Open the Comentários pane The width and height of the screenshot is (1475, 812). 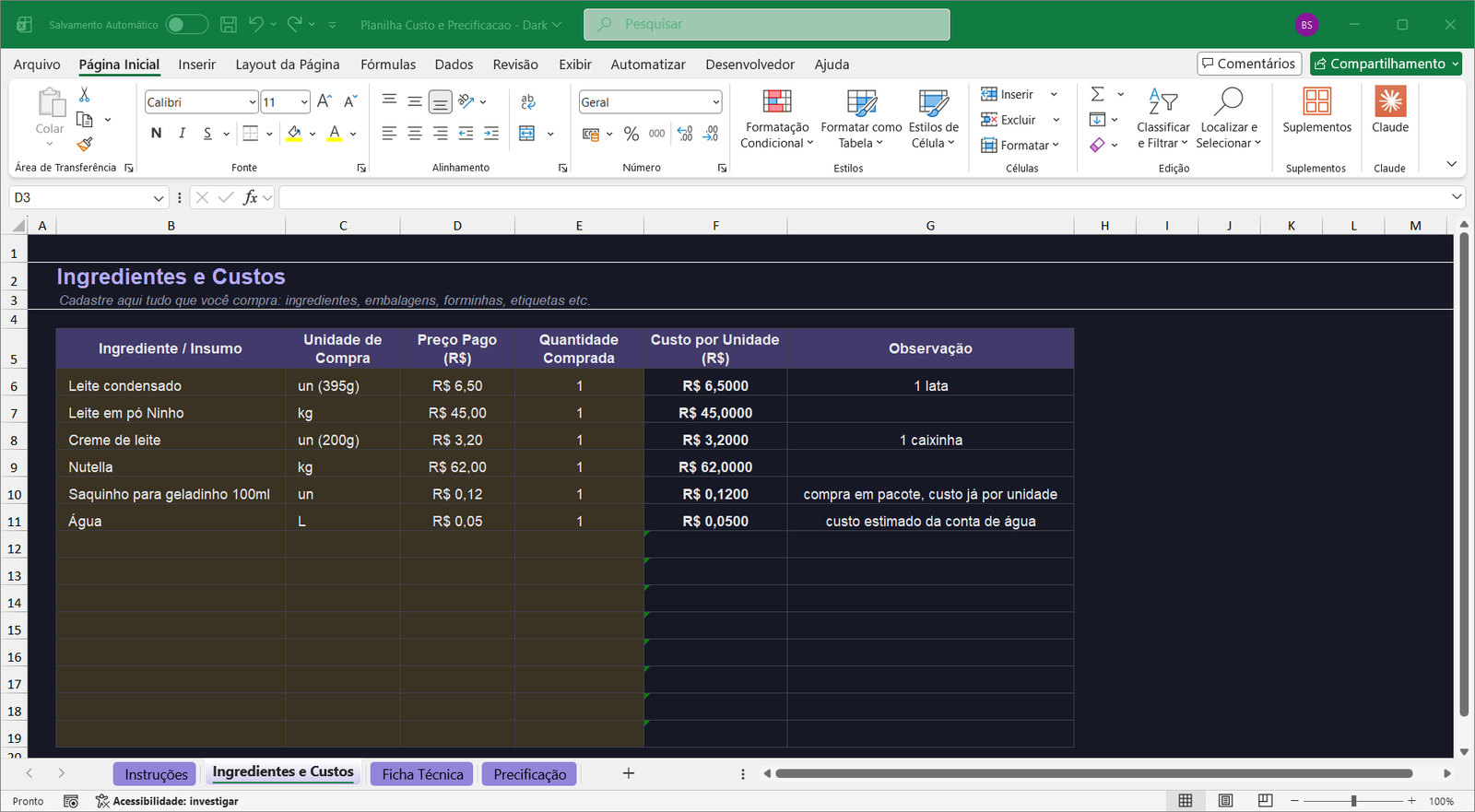(1249, 64)
